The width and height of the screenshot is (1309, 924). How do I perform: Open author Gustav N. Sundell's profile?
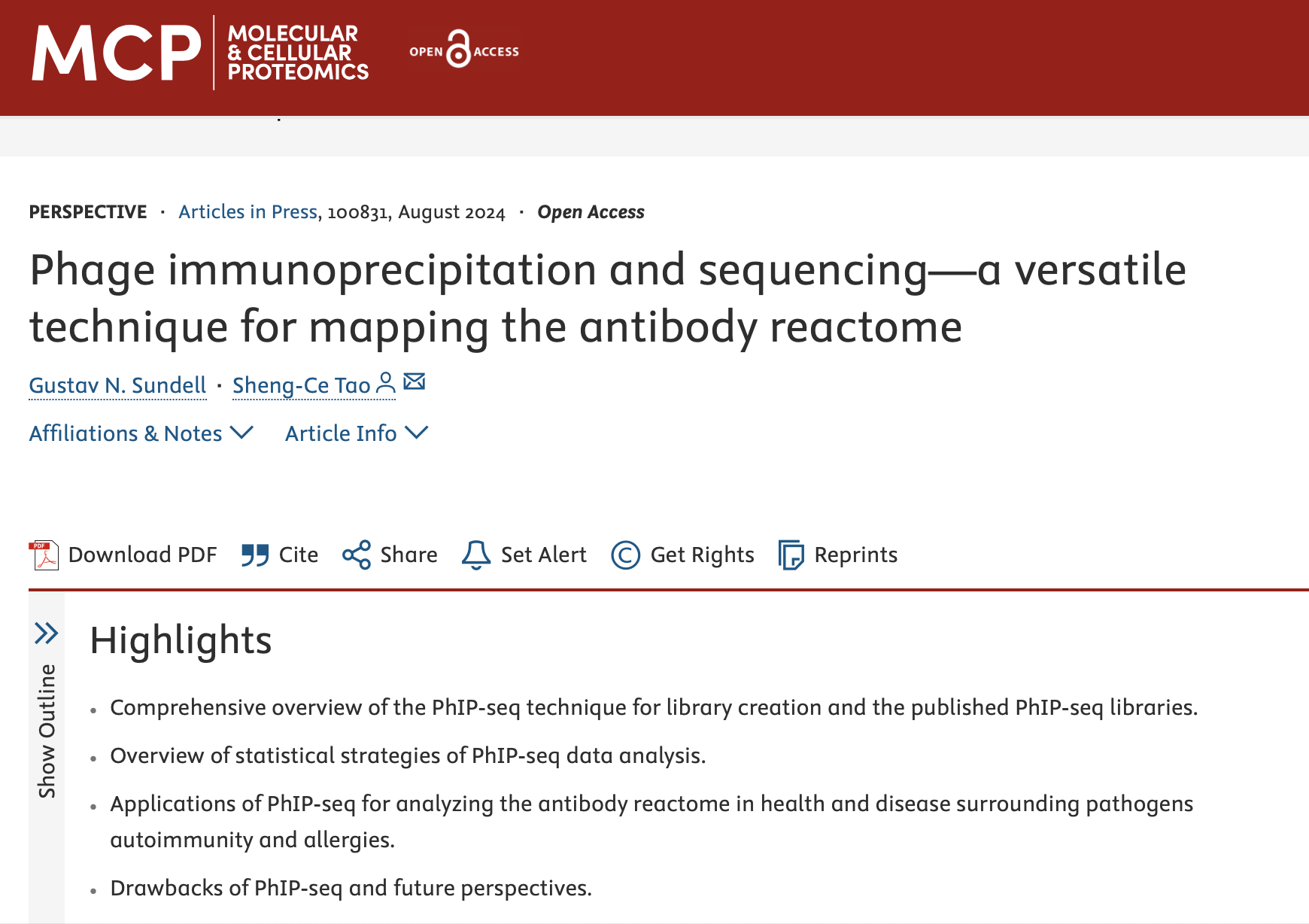117,385
